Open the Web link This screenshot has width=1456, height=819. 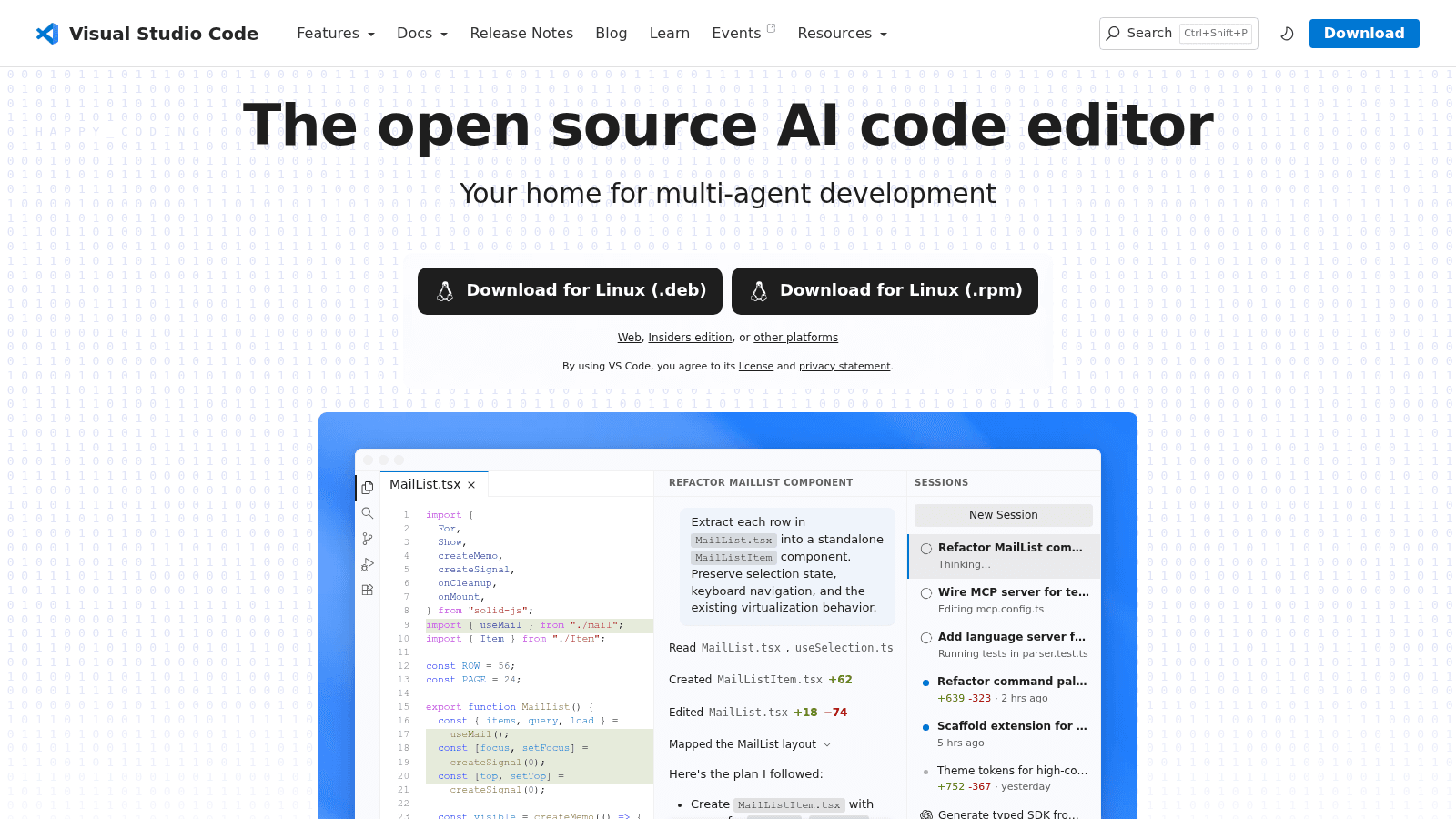point(630,338)
